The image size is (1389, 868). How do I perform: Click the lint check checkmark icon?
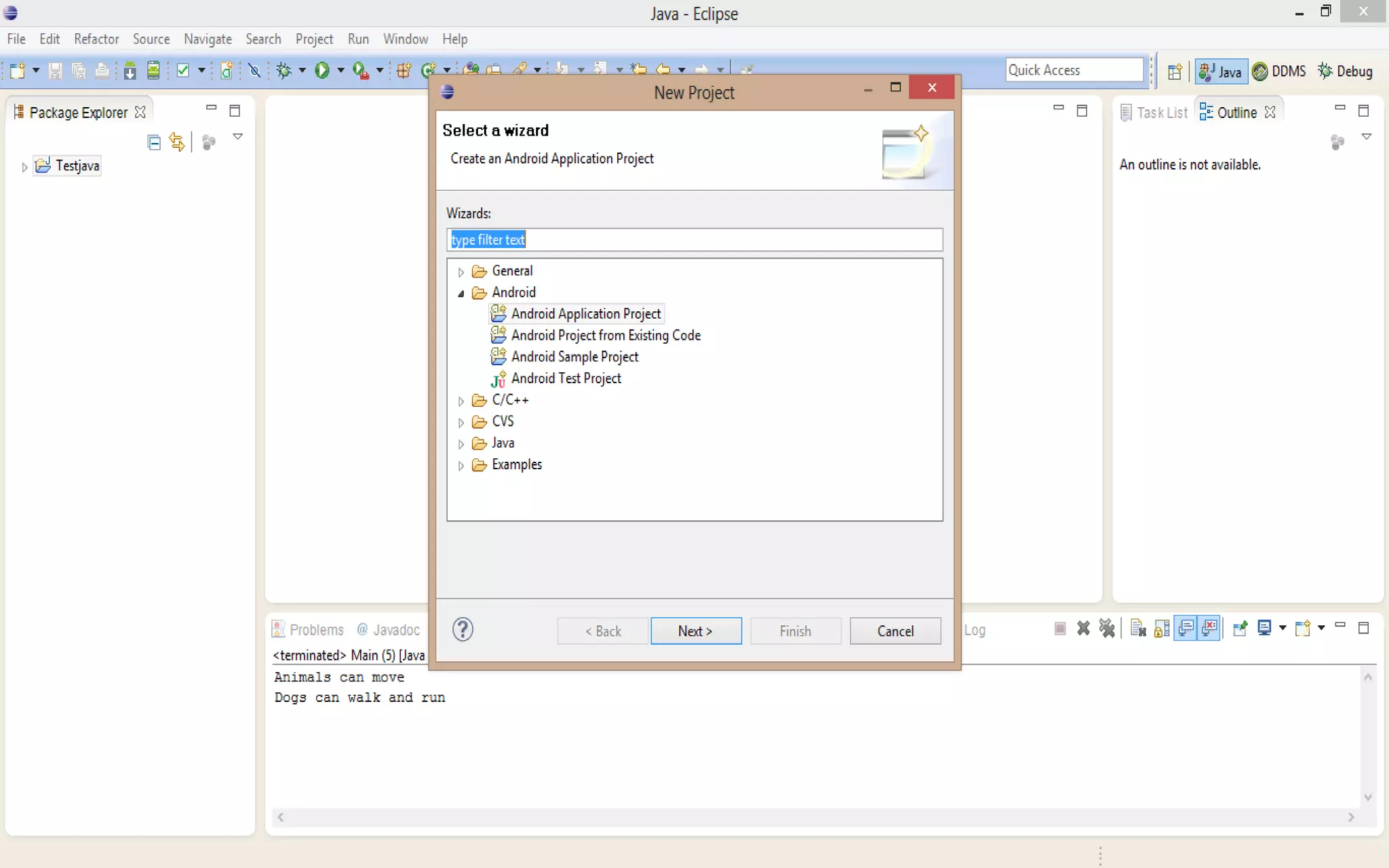coord(183,71)
